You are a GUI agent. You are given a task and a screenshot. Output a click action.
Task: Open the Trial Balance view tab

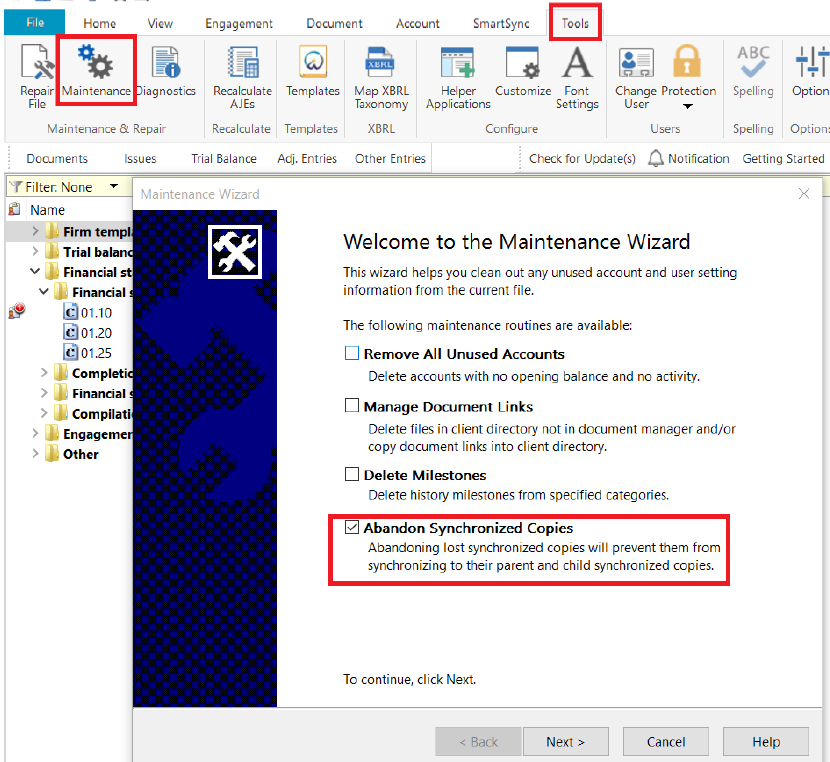[x=223, y=158]
